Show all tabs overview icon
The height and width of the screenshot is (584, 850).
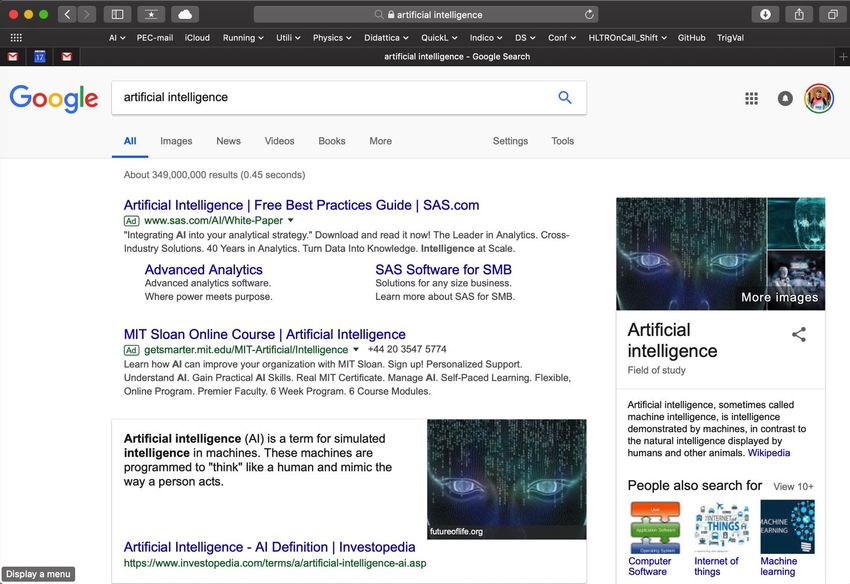click(833, 15)
